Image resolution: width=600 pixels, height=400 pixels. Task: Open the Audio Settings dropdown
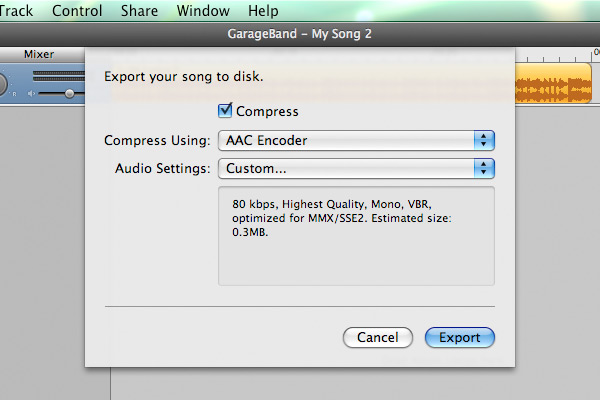click(356, 169)
